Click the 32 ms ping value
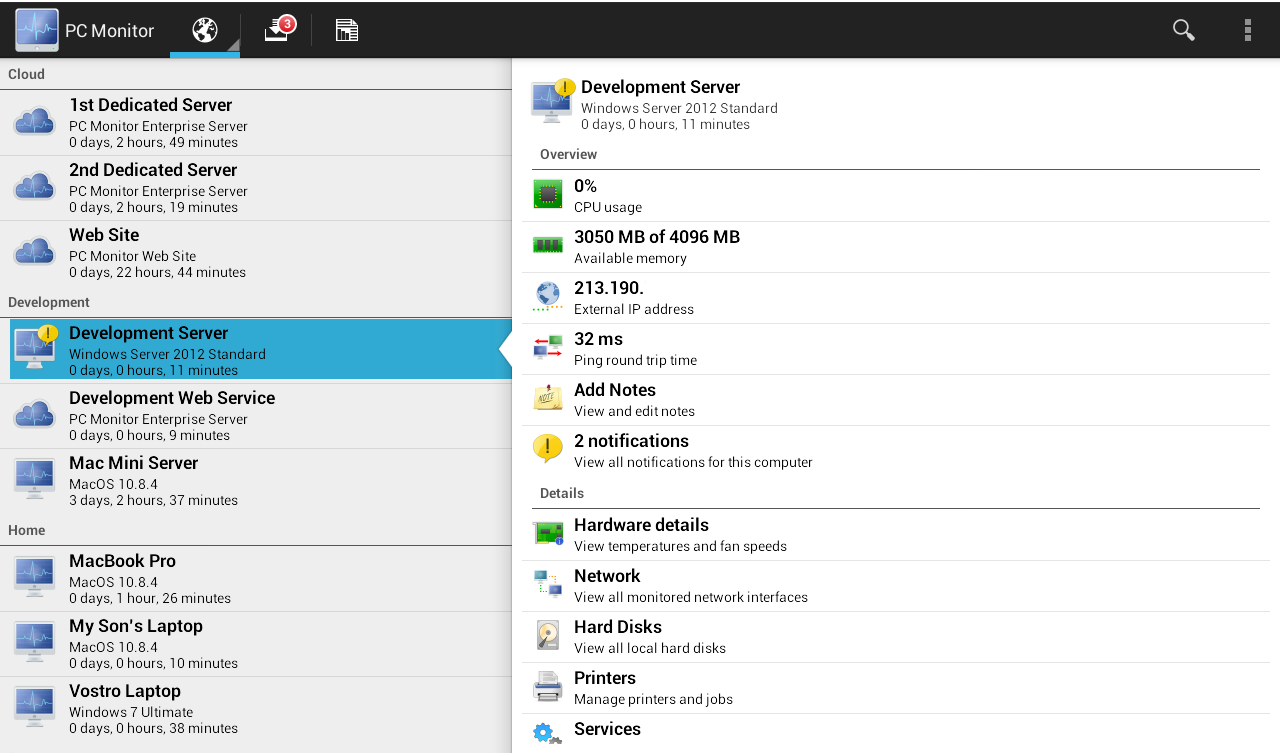 (x=598, y=339)
